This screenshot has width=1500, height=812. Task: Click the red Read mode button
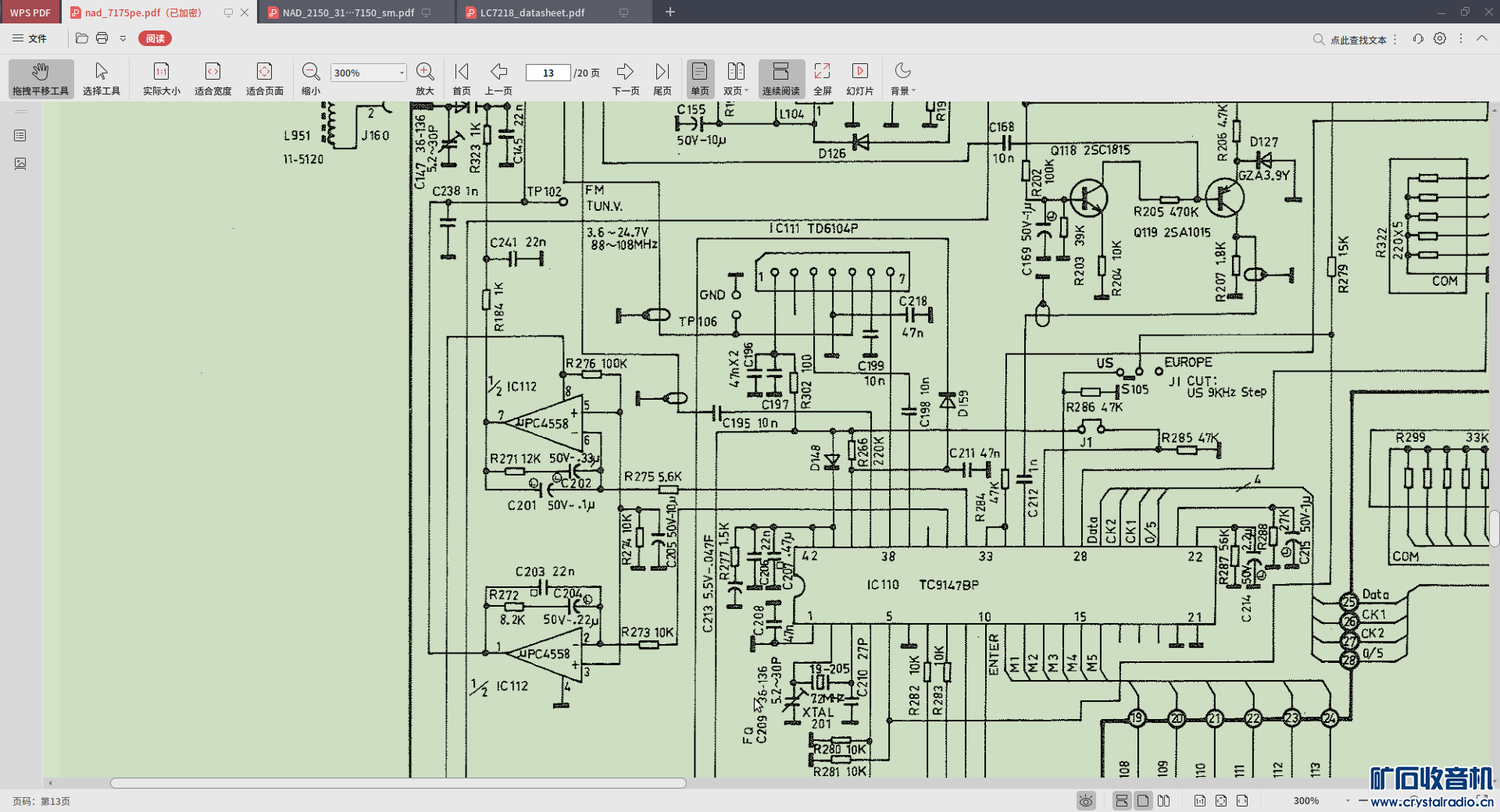tap(155, 38)
